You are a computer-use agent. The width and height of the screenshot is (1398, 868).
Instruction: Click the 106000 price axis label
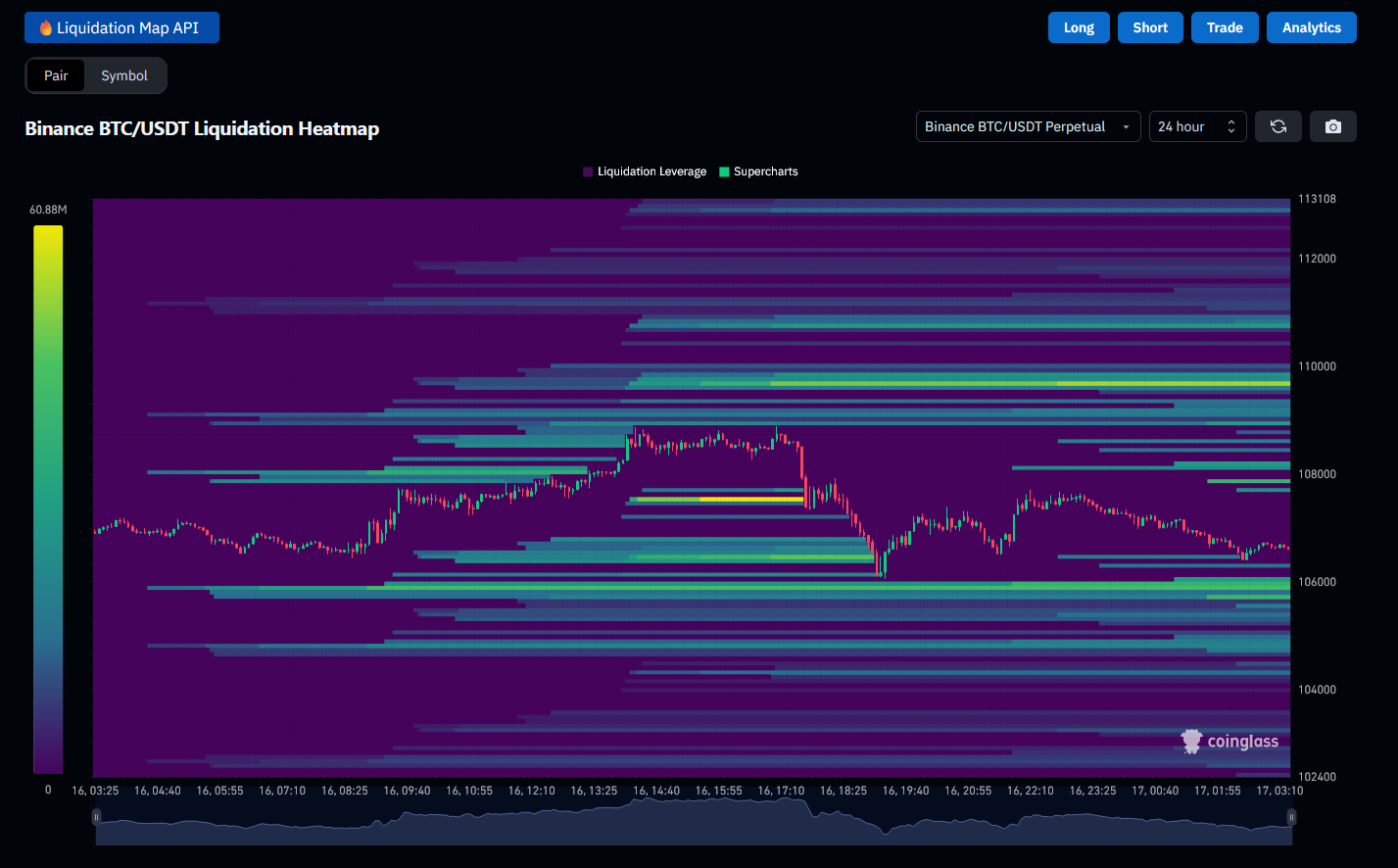[1317, 582]
